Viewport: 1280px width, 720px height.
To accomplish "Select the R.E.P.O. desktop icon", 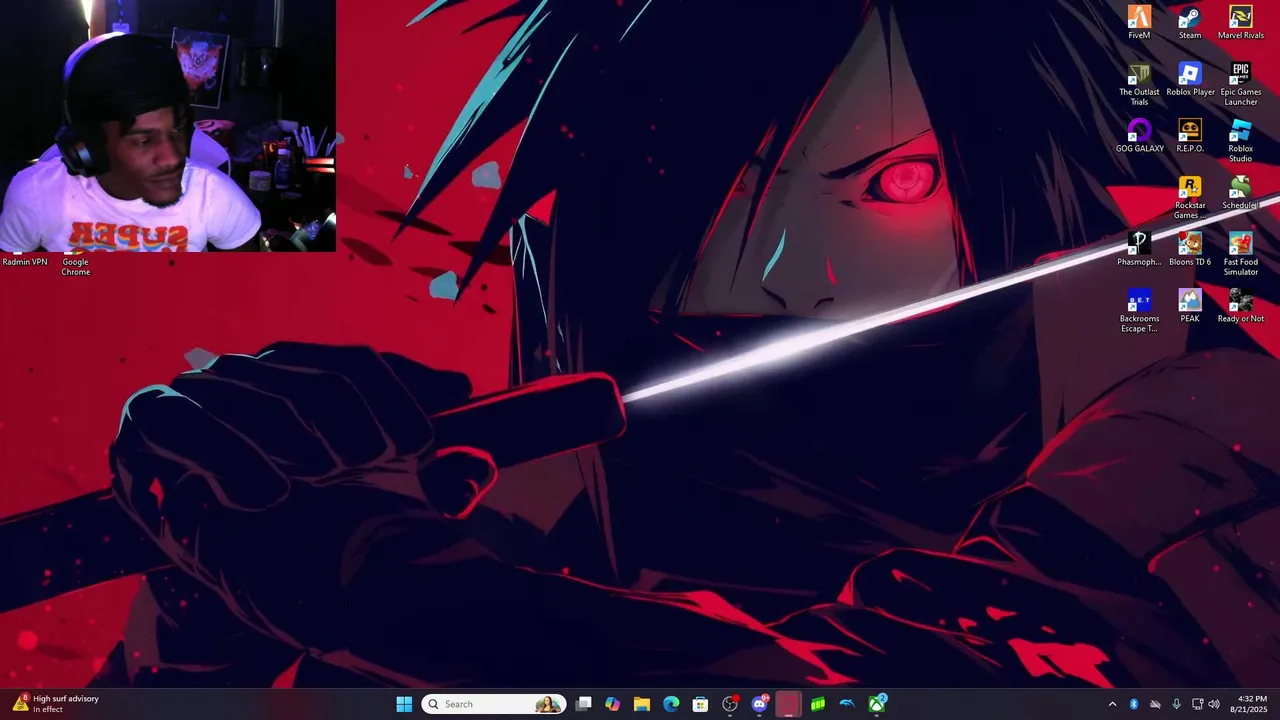I will [1189, 136].
